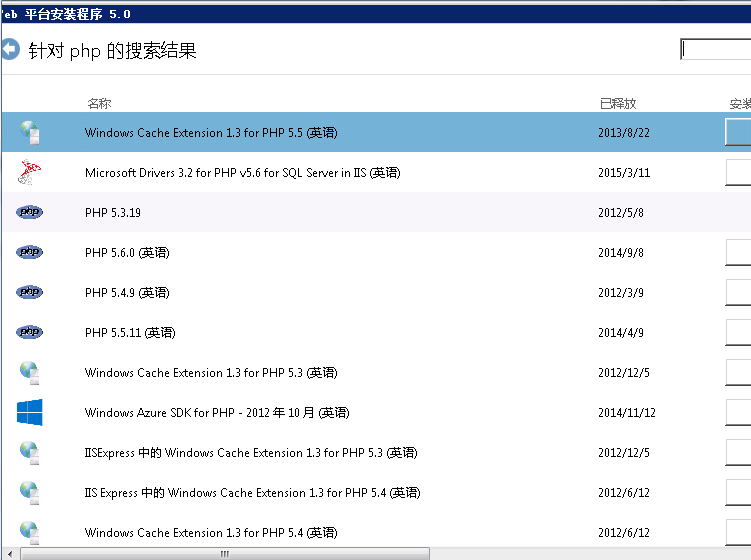This screenshot has width=751, height=560.
Task: Click add button for Windows Cache Extension PHP 5.4
Action: (738, 533)
